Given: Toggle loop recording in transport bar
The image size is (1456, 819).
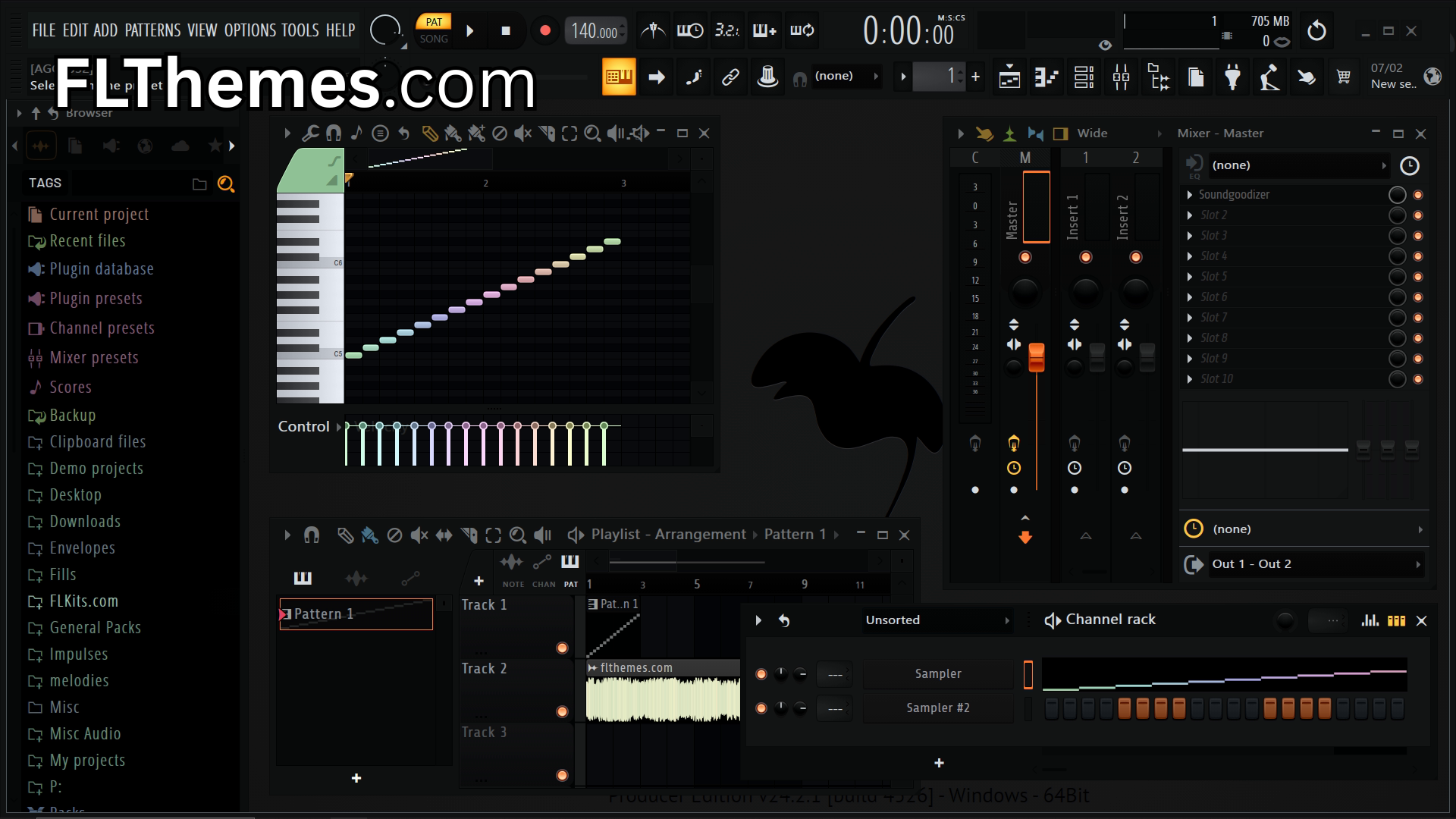Looking at the screenshot, I should tap(802, 30).
